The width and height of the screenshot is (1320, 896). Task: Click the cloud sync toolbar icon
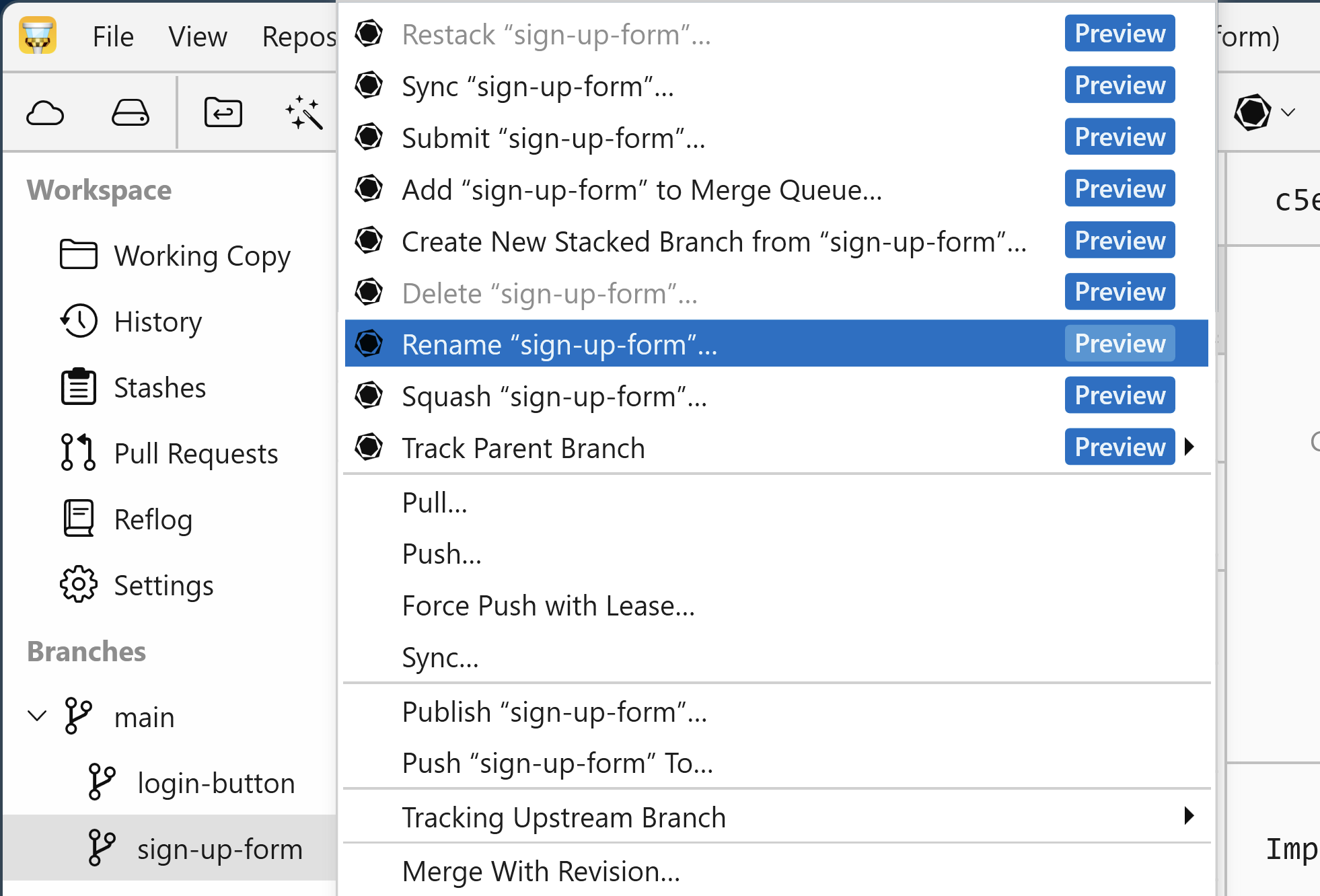tap(44, 112)
